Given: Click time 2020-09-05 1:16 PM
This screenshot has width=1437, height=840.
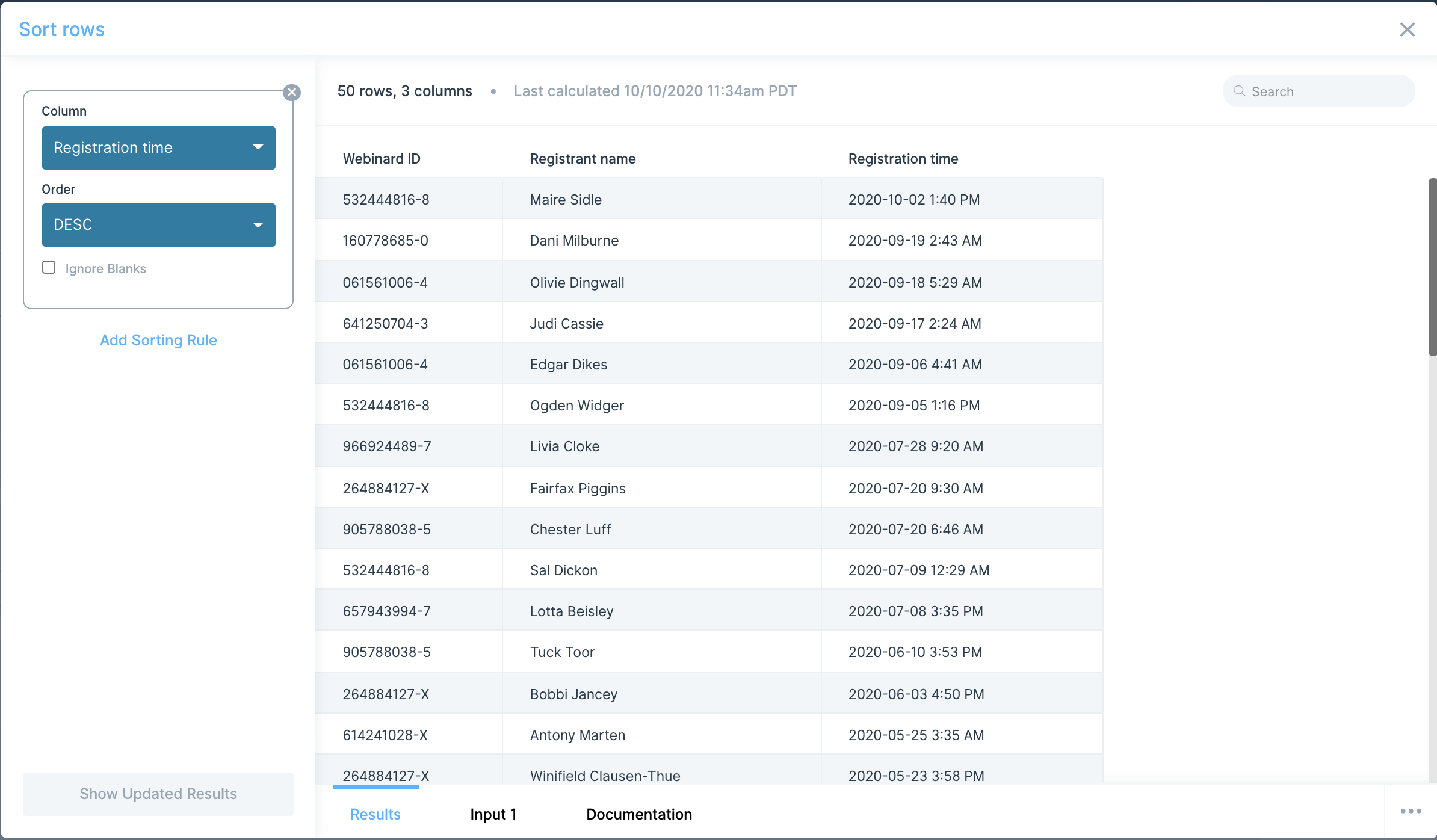Looking at the screenshot, I should click(x=914, y=405).
